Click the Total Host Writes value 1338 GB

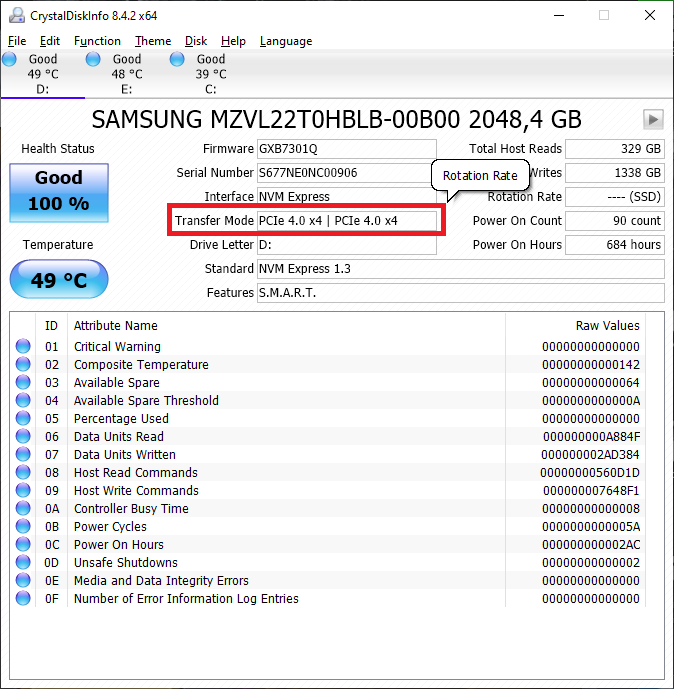615,173
